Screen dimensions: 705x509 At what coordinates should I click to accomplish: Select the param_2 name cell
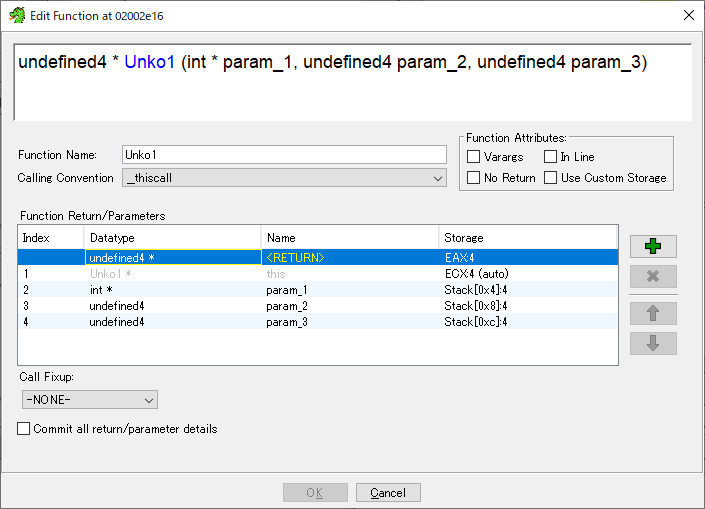click(x=350, y=306)
